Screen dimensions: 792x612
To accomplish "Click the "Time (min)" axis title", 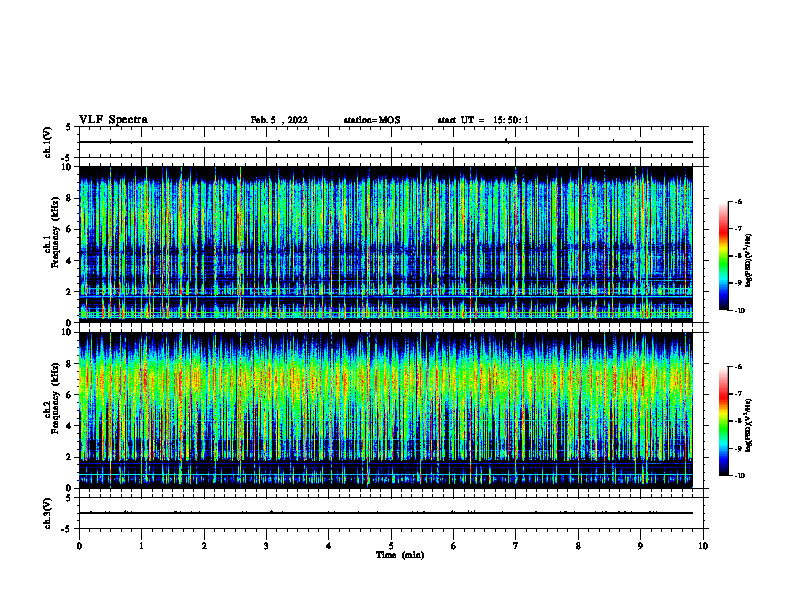I will (x=400, y=555).
